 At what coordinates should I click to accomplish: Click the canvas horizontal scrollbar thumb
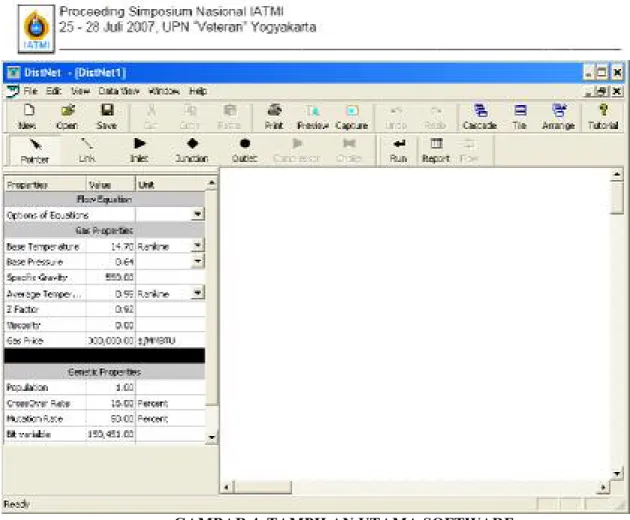(262, 487)
